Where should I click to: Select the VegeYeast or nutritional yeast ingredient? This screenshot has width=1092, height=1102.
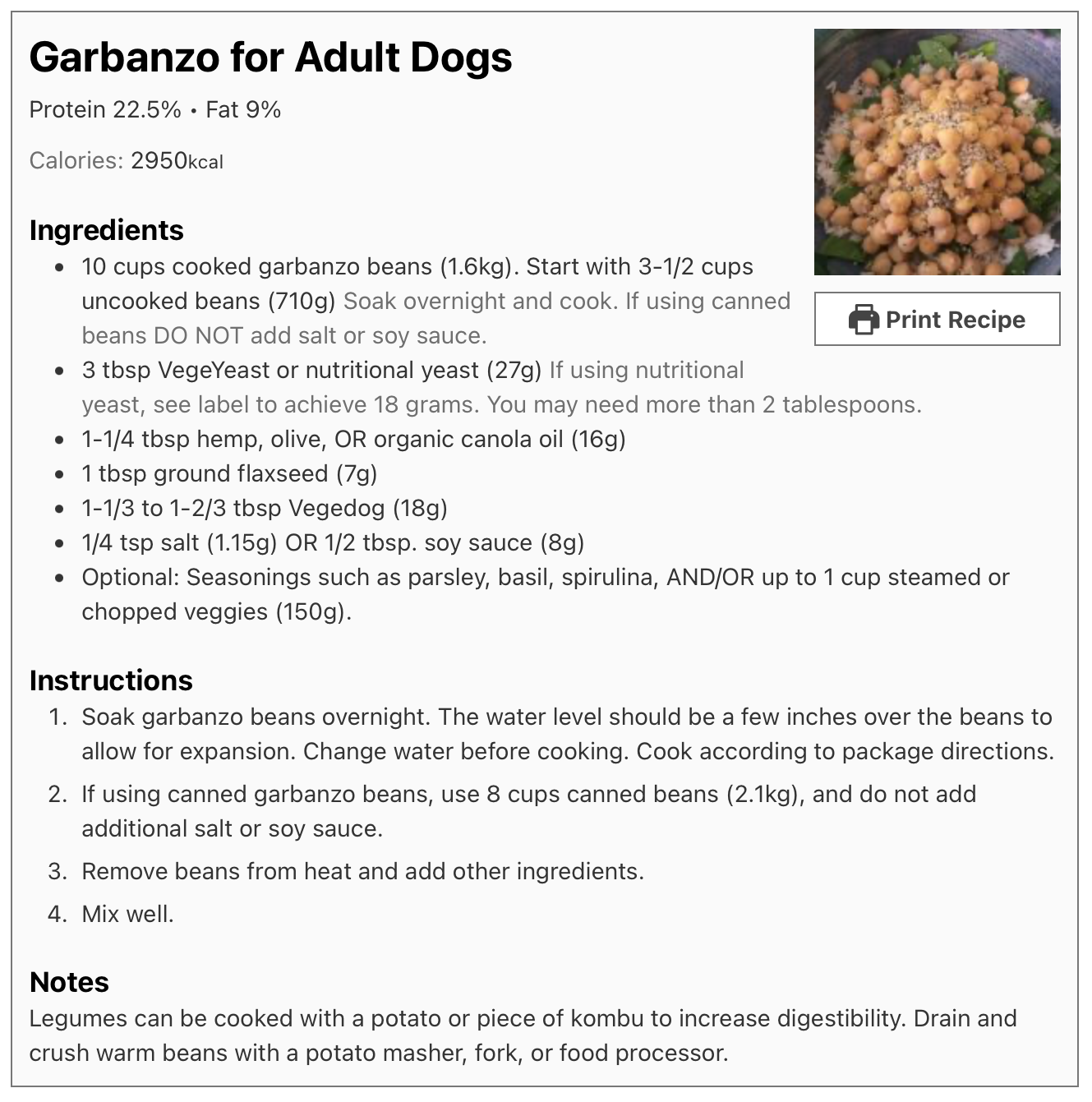[x=311, y=371]
